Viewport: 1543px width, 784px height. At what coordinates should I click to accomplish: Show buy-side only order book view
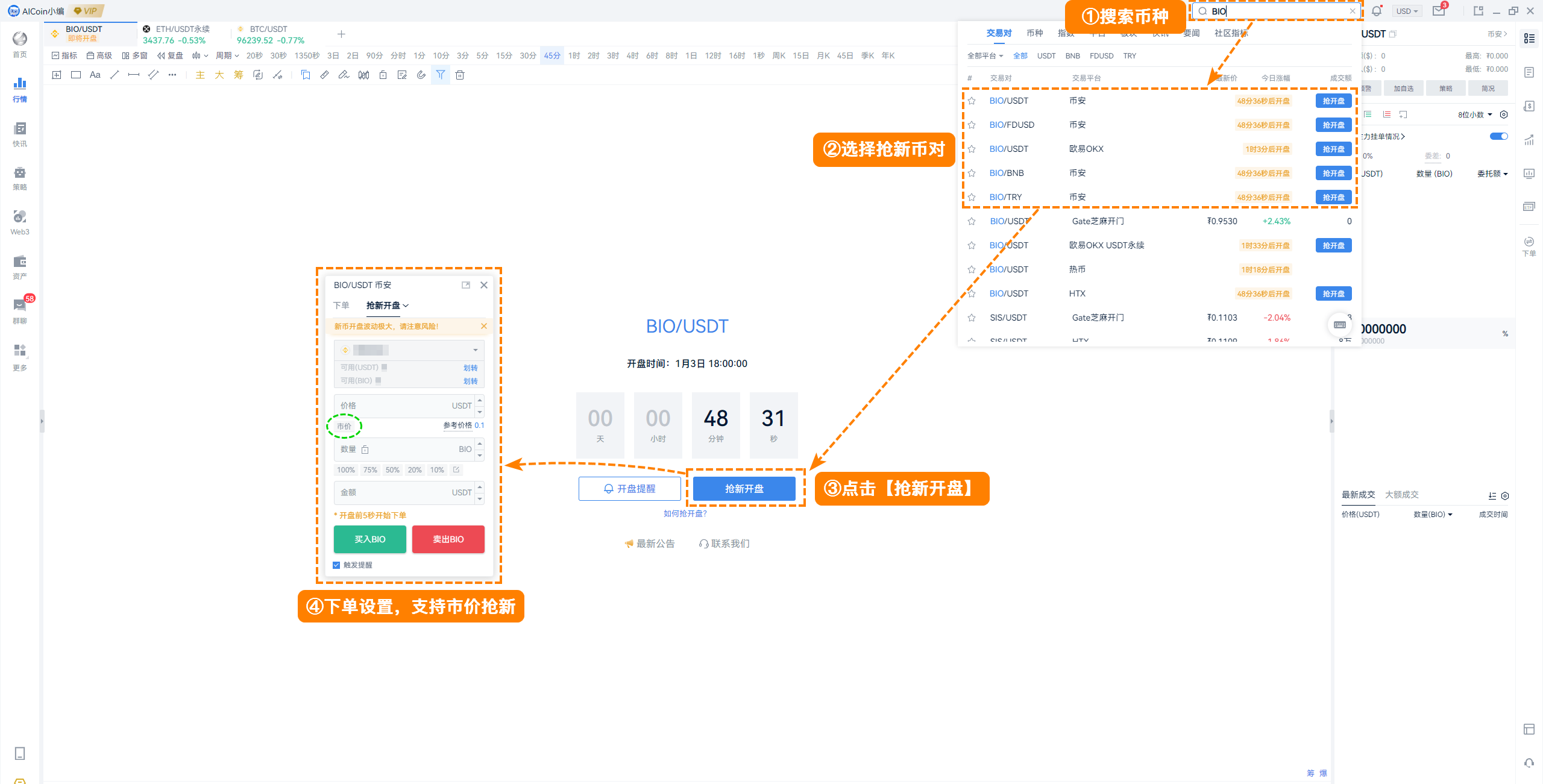tap(1368, 114)
